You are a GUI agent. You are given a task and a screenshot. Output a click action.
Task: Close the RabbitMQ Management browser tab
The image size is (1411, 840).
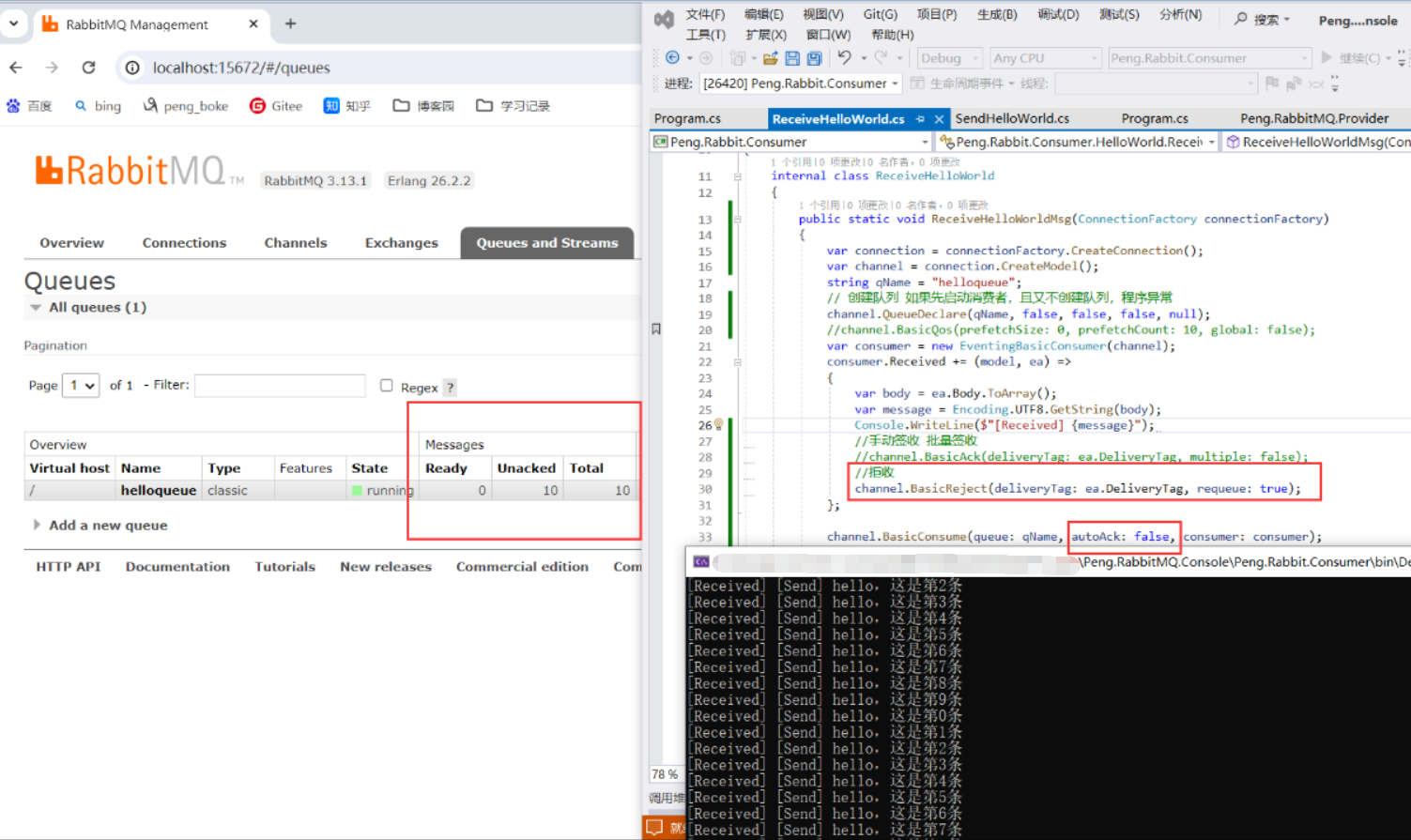(253, 23)
